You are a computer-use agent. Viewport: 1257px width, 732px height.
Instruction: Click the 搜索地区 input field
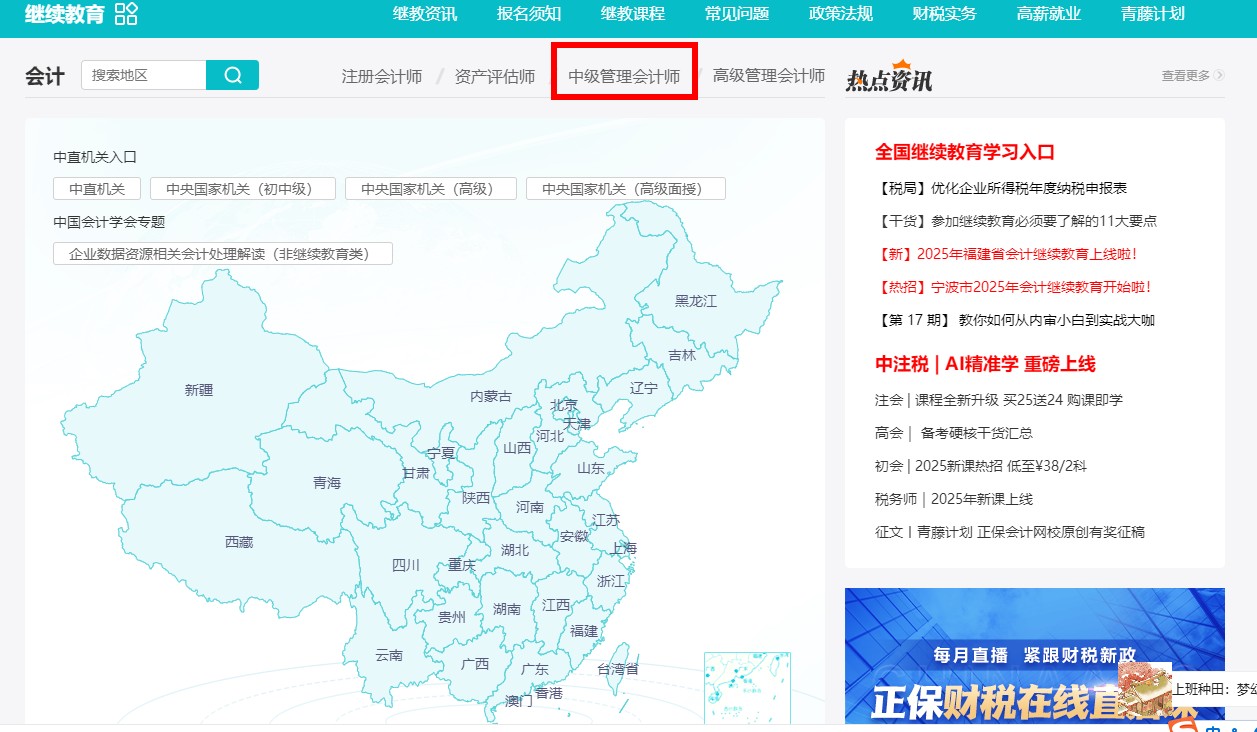pos(140,74)
